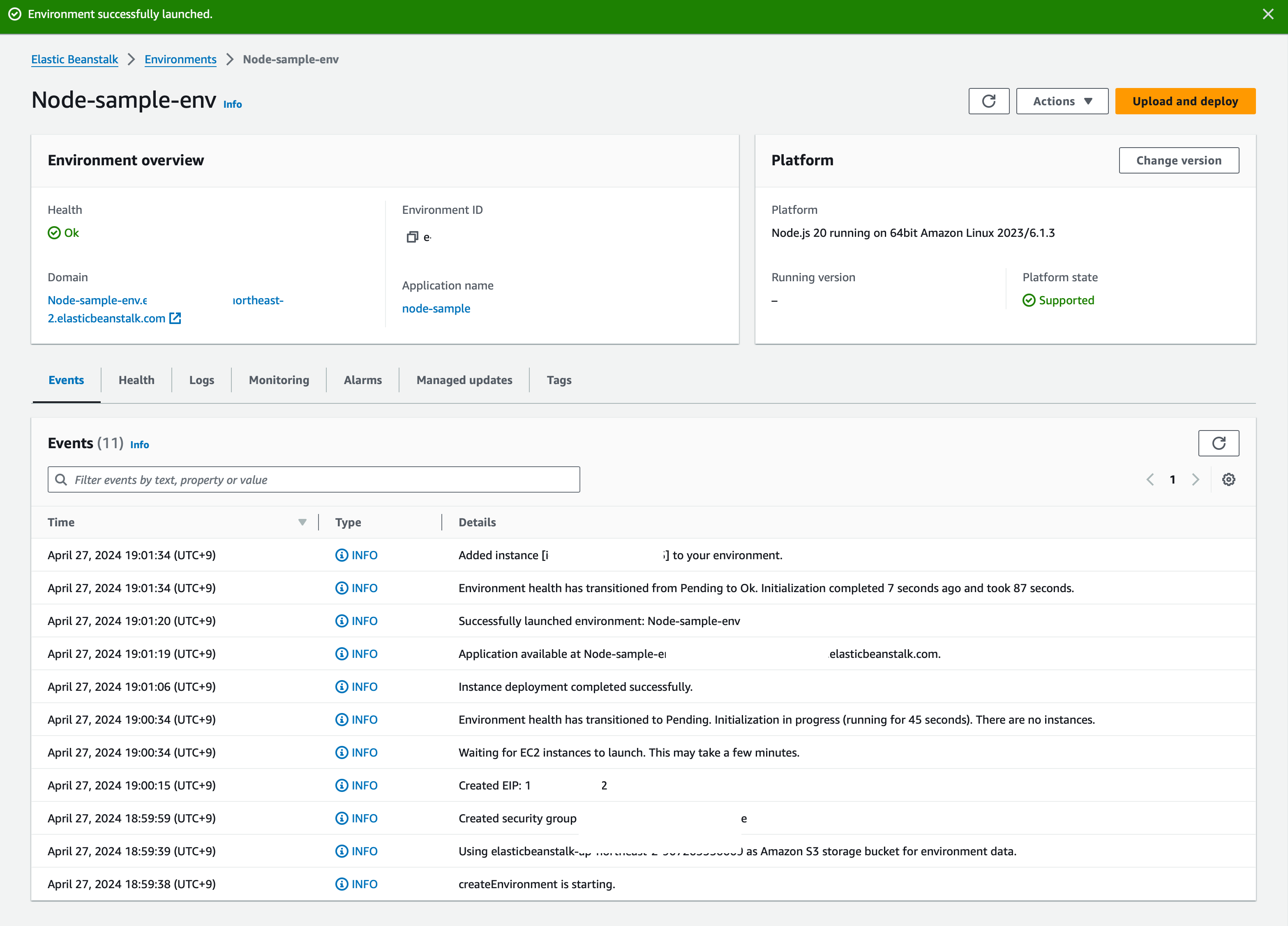
Task: Click external link icon beside domain
Action: pyautogui.click(x=175, y=318)
